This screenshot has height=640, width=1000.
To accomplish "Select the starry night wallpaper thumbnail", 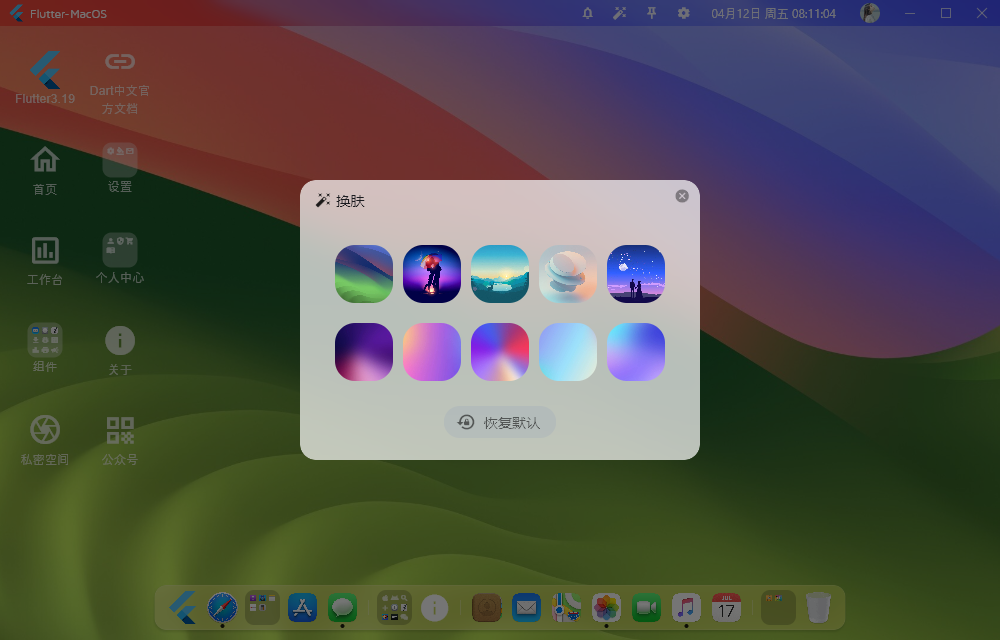I will [636, 273].
